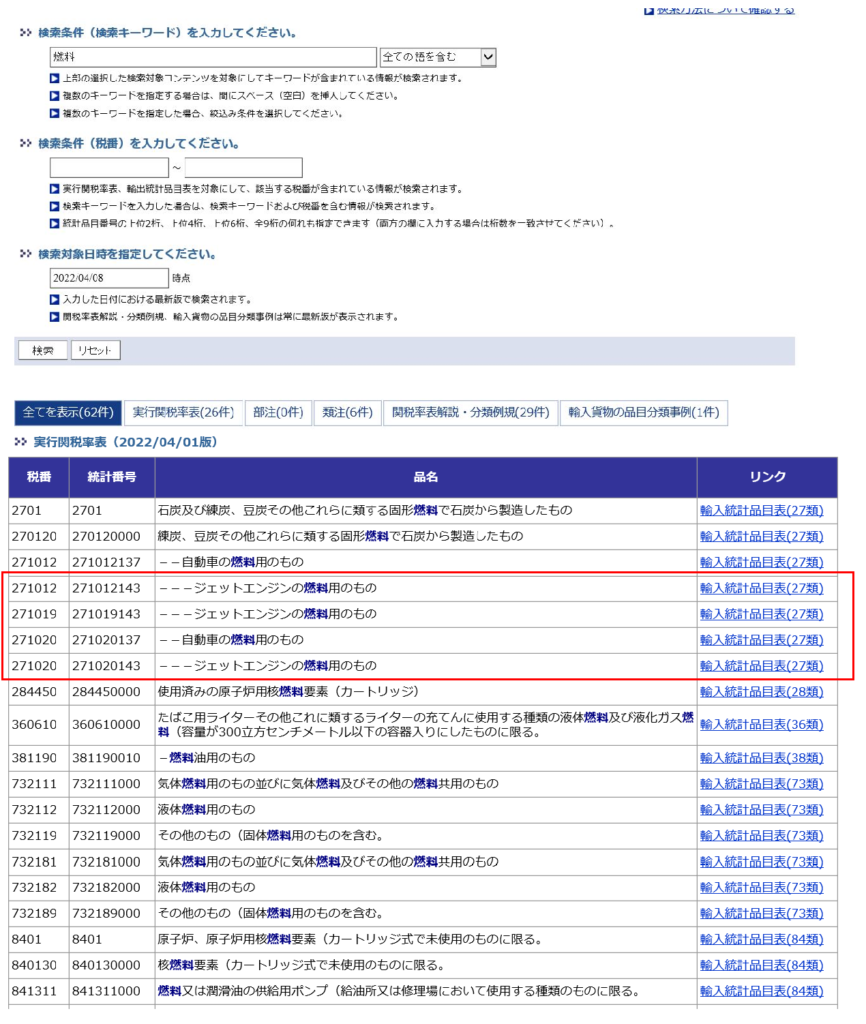
Task: Open 輸入統計品目表(27類) link in row 2701
Action: coord(761,511)
